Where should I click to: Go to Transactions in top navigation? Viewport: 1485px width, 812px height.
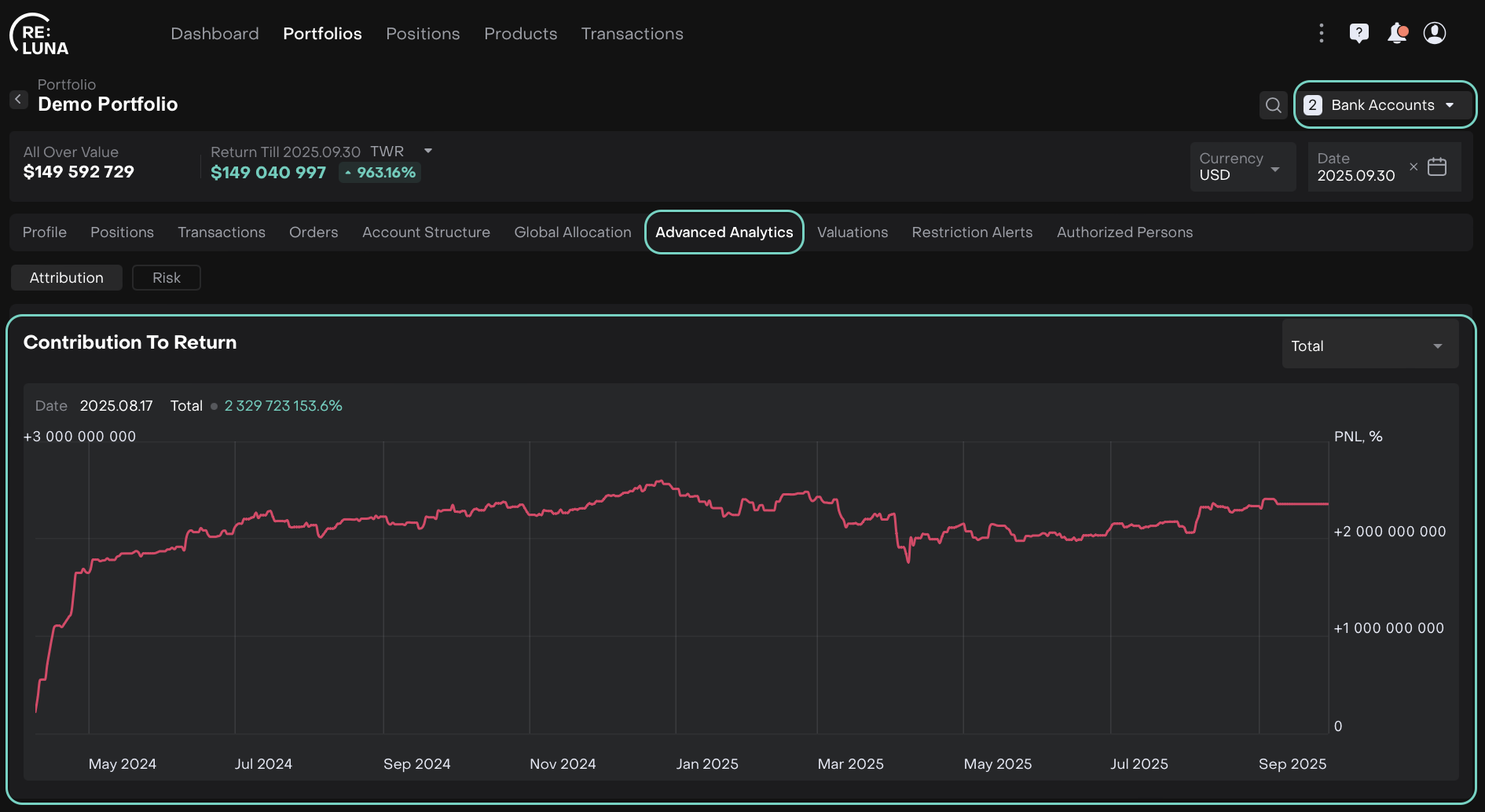[x=632, y=34]
